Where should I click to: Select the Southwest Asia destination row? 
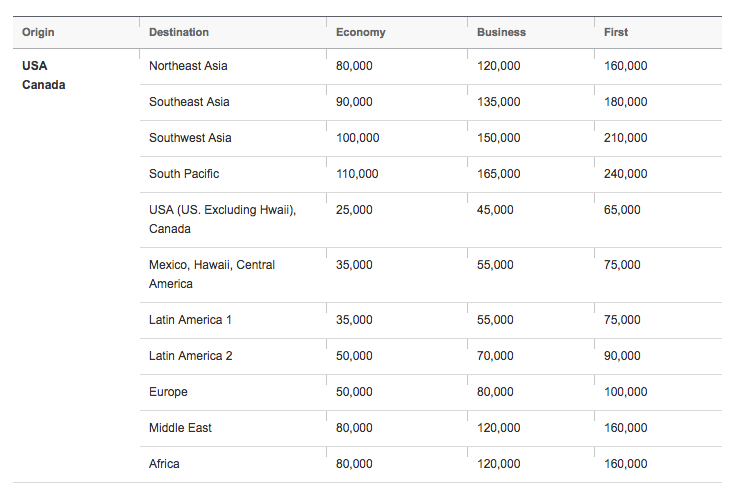[x=190, y=138]
